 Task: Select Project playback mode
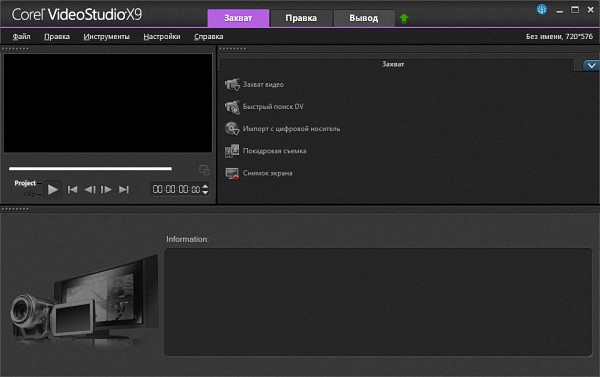click(x=25, y=183)
